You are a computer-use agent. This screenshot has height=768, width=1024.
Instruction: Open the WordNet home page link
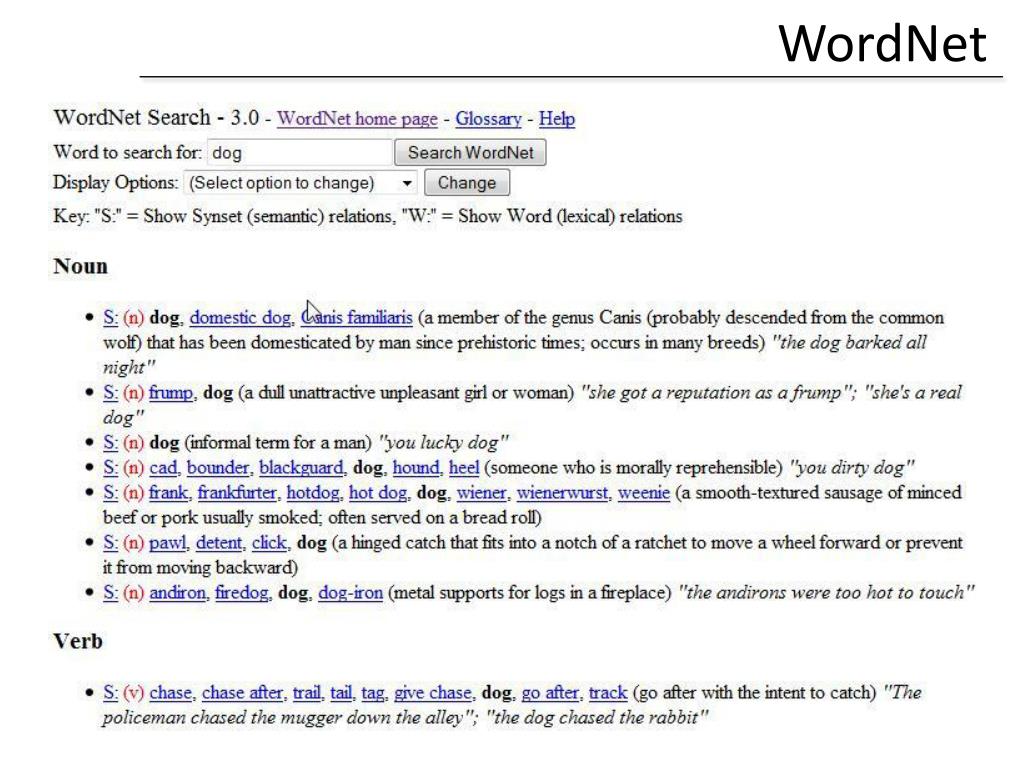[x=357, y=119]
